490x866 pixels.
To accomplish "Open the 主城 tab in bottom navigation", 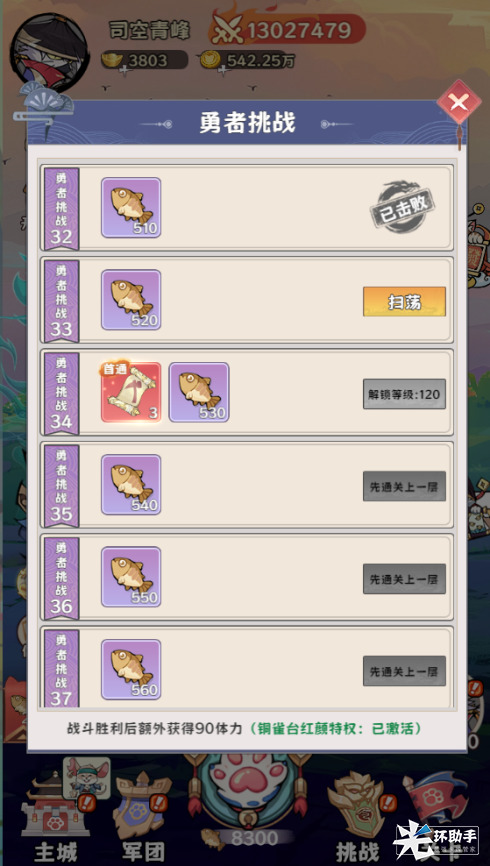I will click(54, 815).
